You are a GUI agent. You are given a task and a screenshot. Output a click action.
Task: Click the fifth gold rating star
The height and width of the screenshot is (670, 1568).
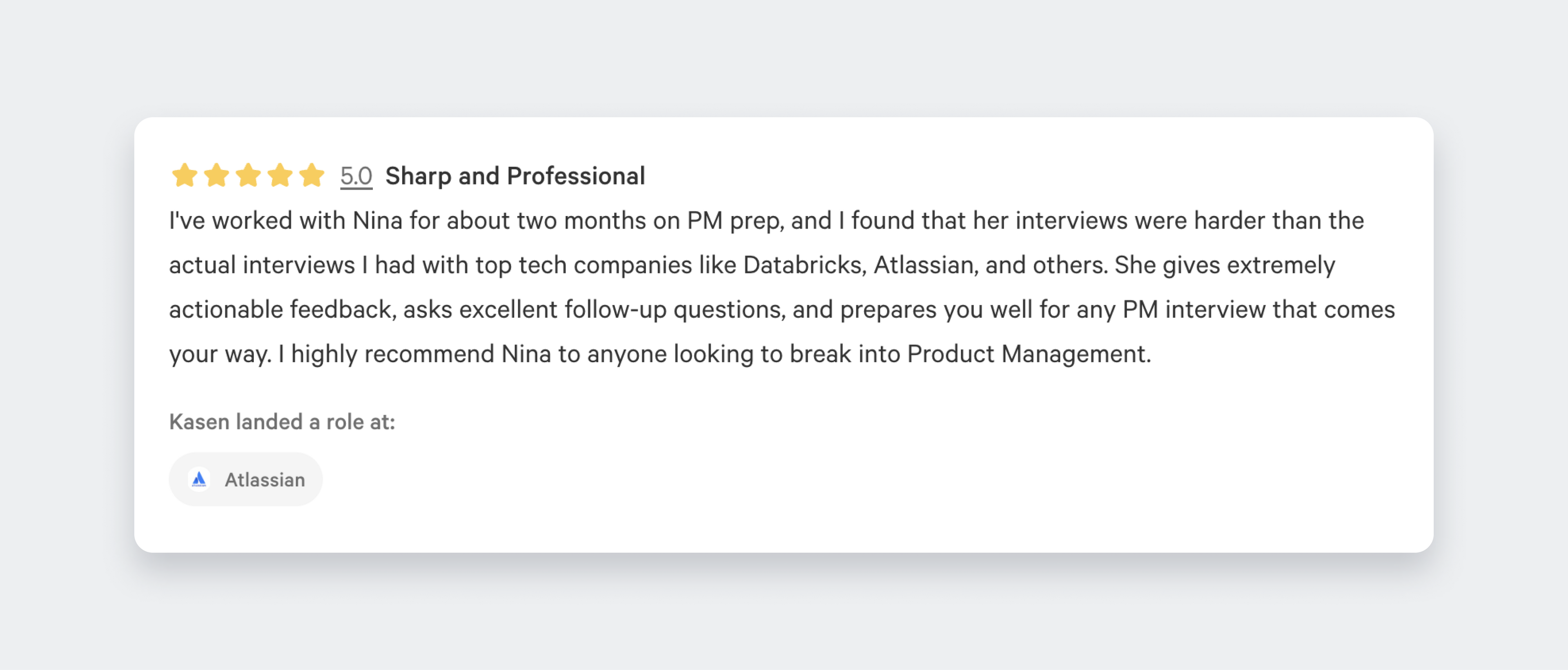(312, 175)
